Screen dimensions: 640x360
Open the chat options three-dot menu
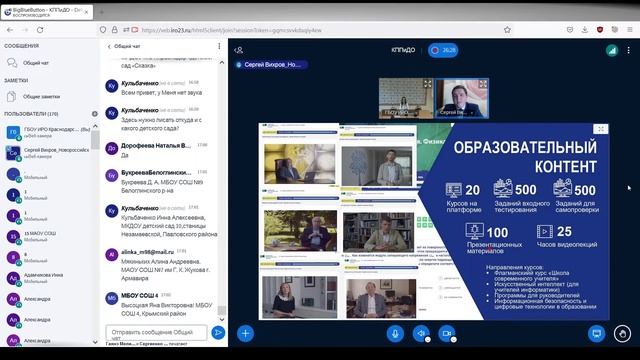click(219, 46)
